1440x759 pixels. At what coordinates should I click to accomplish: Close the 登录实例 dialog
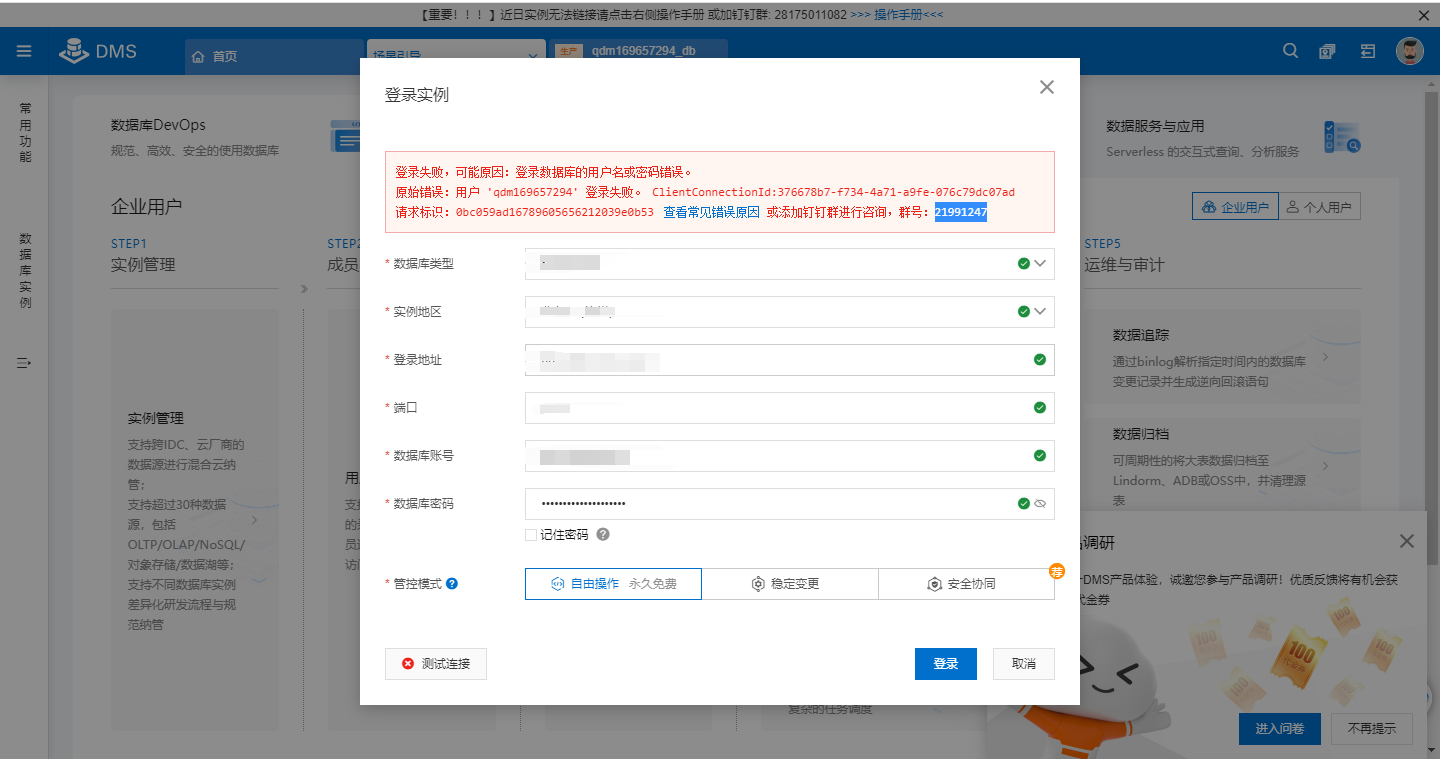(x=1047, y=87)
